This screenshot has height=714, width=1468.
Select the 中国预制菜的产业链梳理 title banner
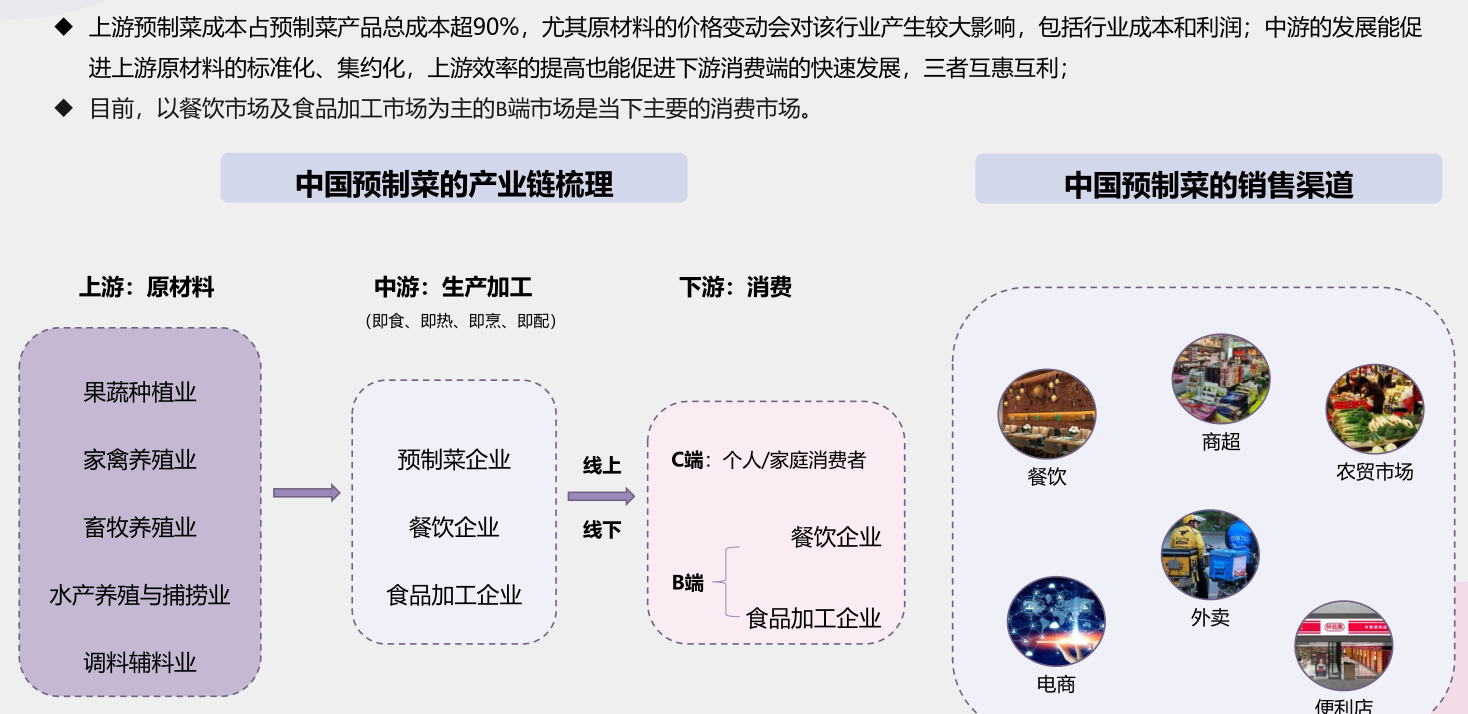(454, 180)
